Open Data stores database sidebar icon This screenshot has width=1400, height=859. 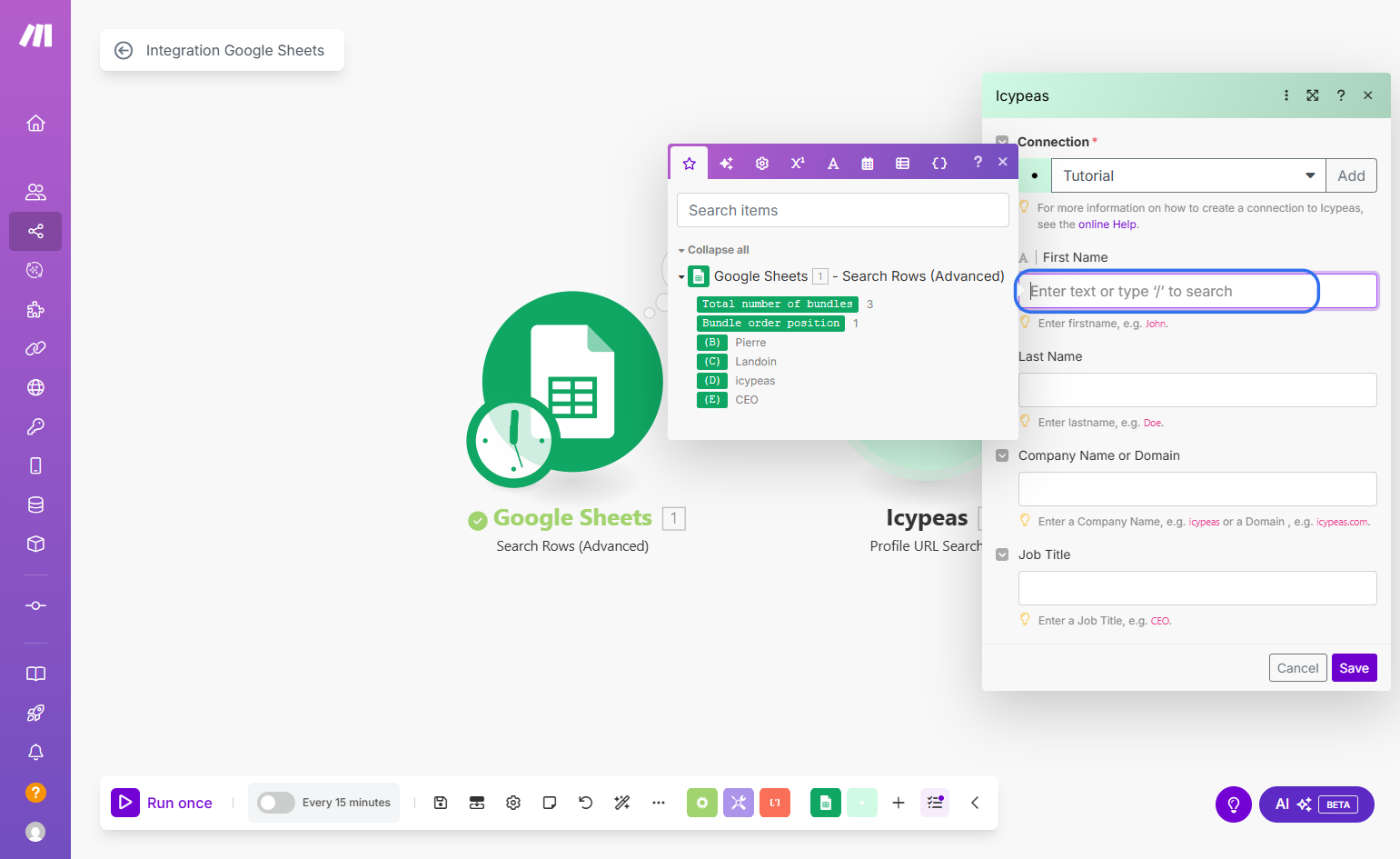click(35, 504)
